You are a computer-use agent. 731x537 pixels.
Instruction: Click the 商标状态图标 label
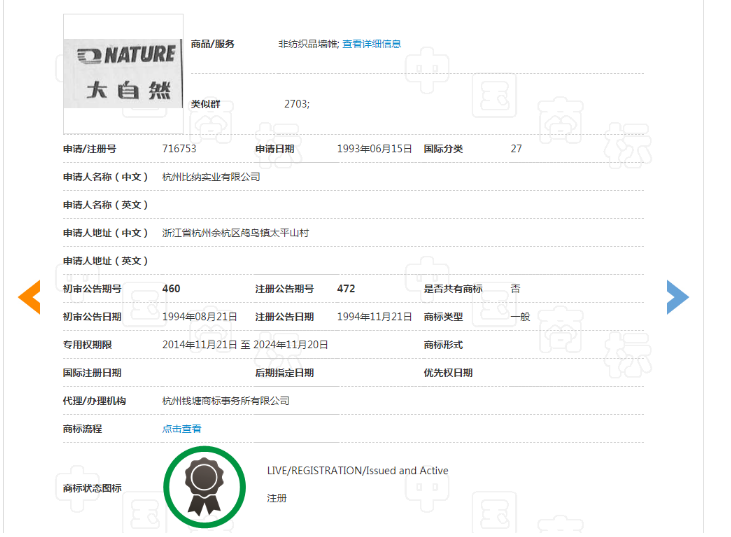click(92, 488)
